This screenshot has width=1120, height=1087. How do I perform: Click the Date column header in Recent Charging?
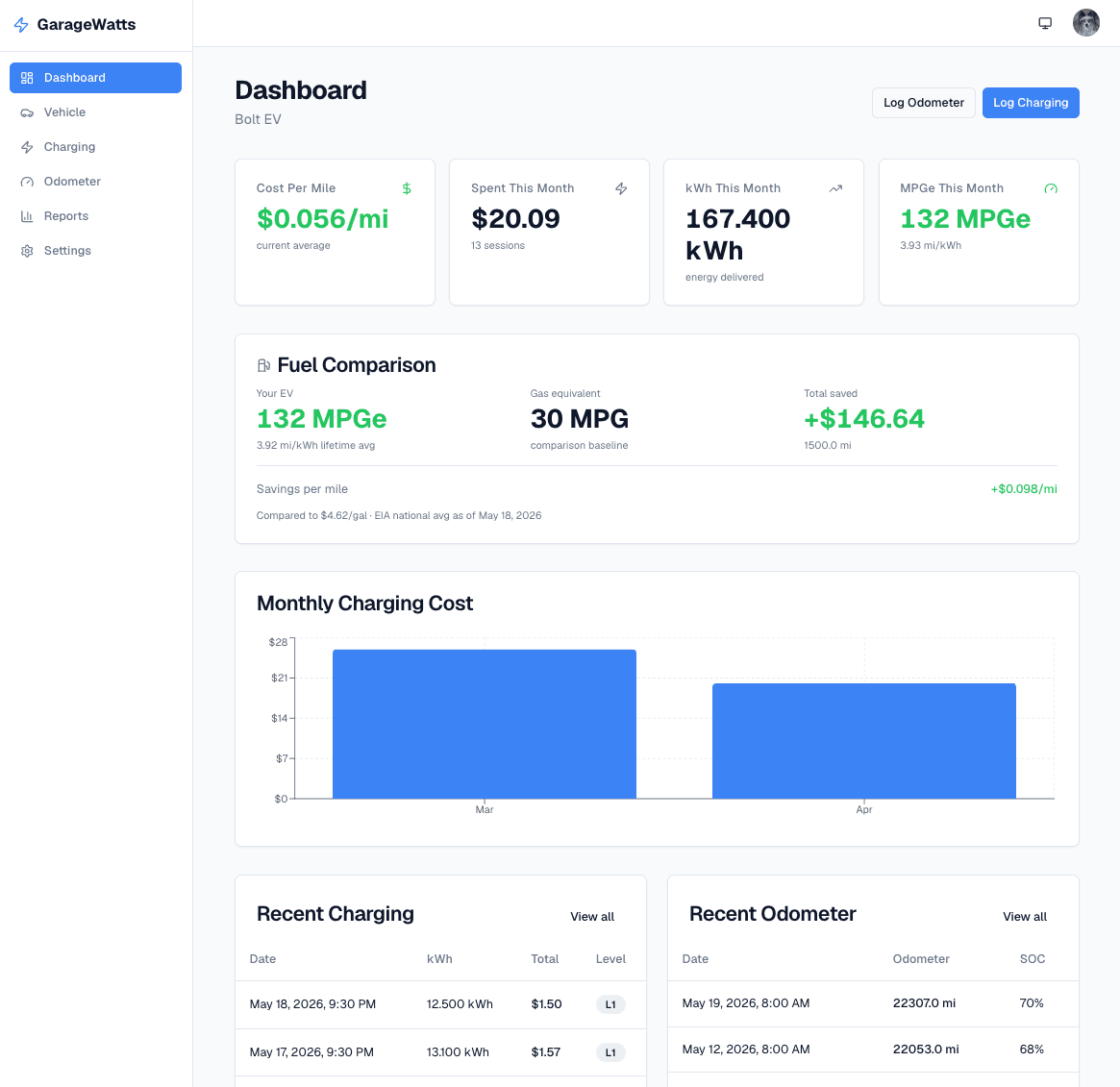tap(262, 959)
